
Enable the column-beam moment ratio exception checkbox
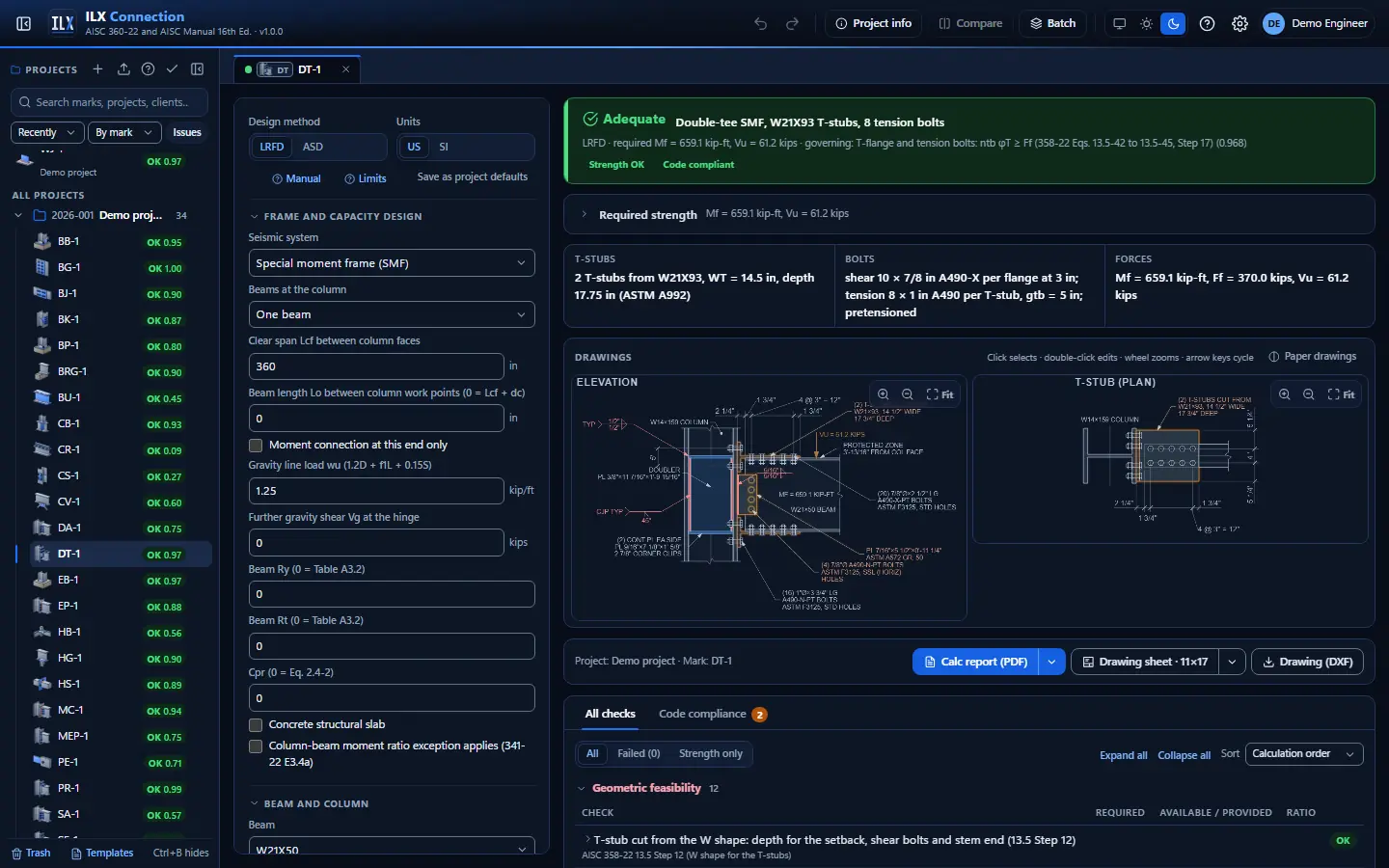256,746
